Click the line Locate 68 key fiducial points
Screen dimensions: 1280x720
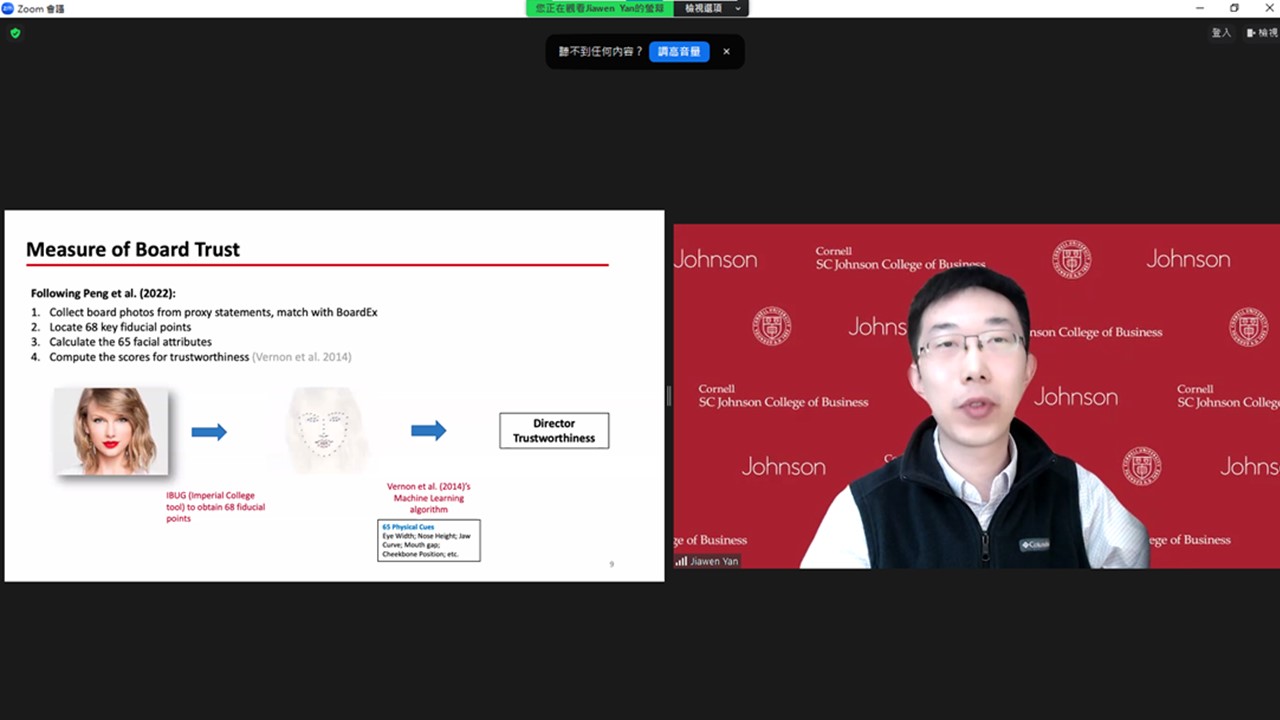point(120,327)
